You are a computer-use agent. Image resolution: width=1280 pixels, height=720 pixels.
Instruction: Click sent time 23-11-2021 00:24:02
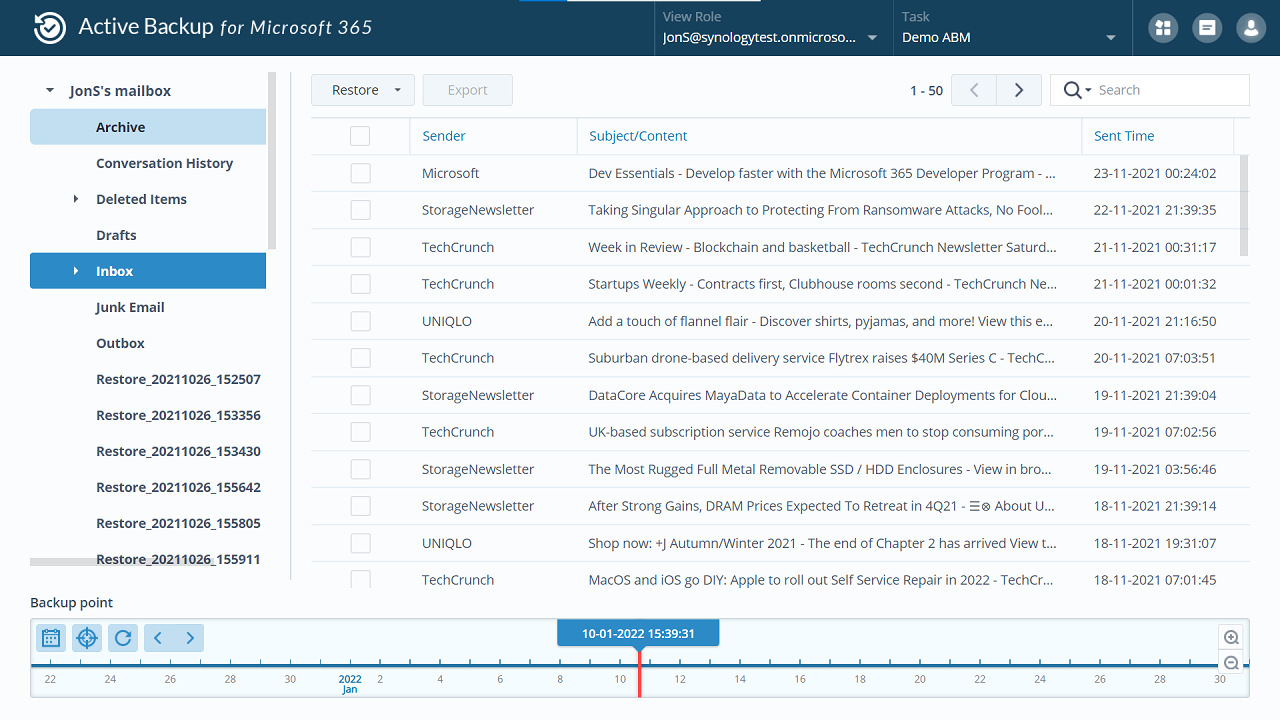[x=1154, y=173]
